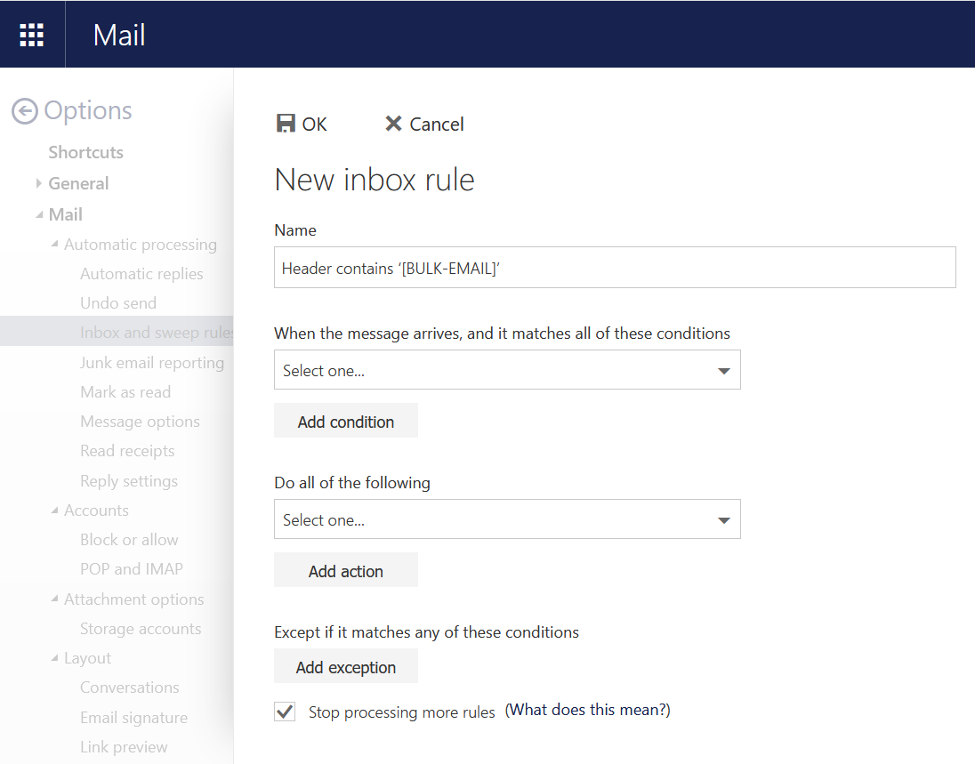Collapse the Mail section in sidebar
The image size is (977, 764).
coord(39,214)
